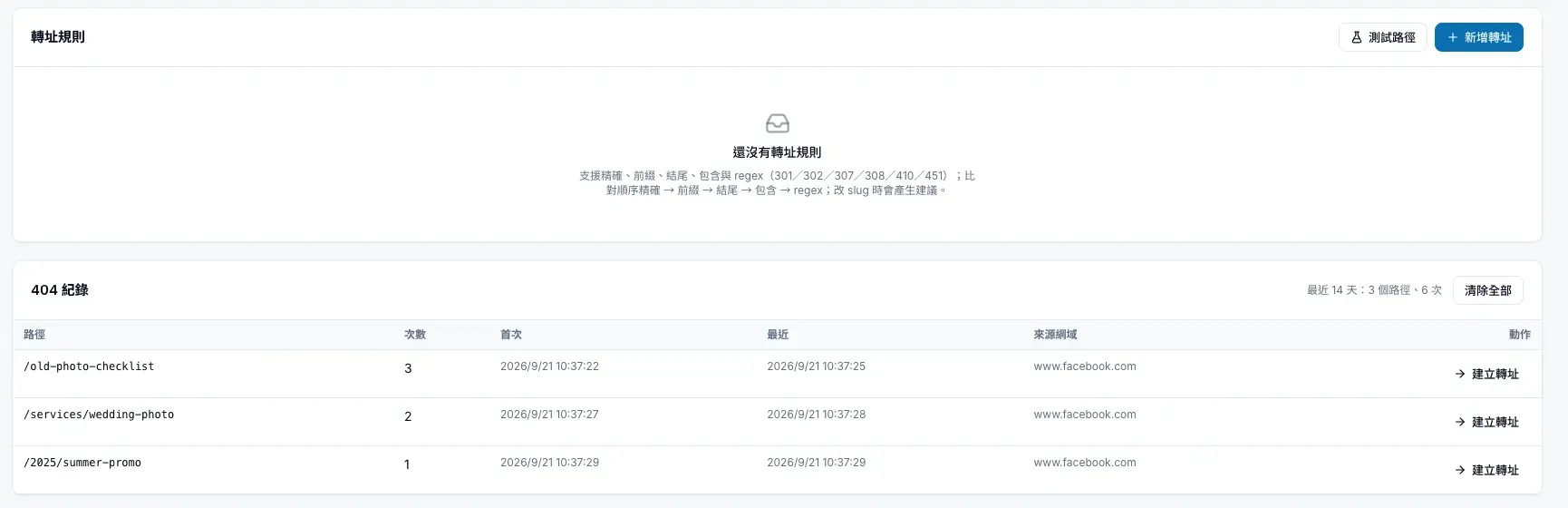This screenshot has width=1568, height=508.
Task: Select the path /services/wedding-photo
Action: pyautogui.click(x=99, y=415)
